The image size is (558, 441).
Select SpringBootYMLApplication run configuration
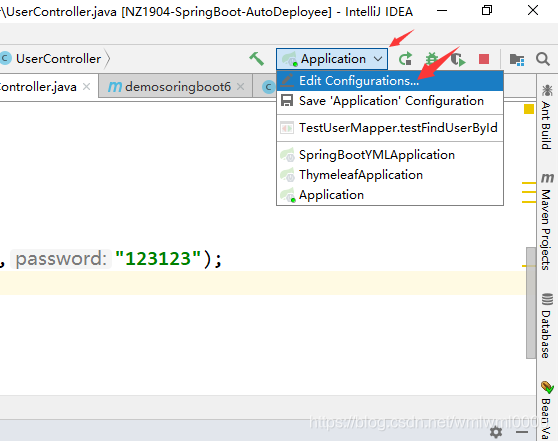point(390,155)
